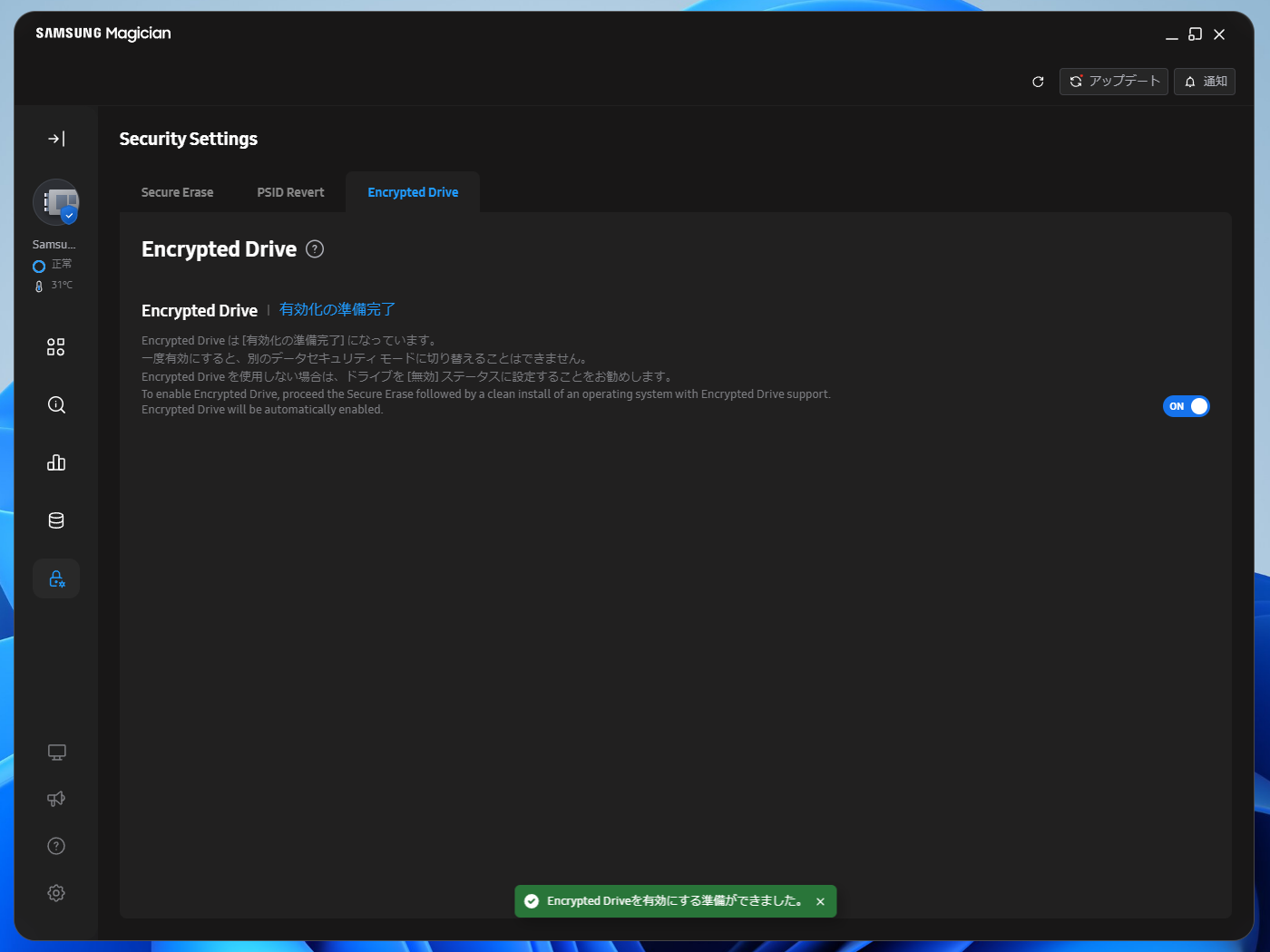This screenshot has width=1270, height=952.
Task: Select the Samsung drive thumbnail
Action: point(56,202)
